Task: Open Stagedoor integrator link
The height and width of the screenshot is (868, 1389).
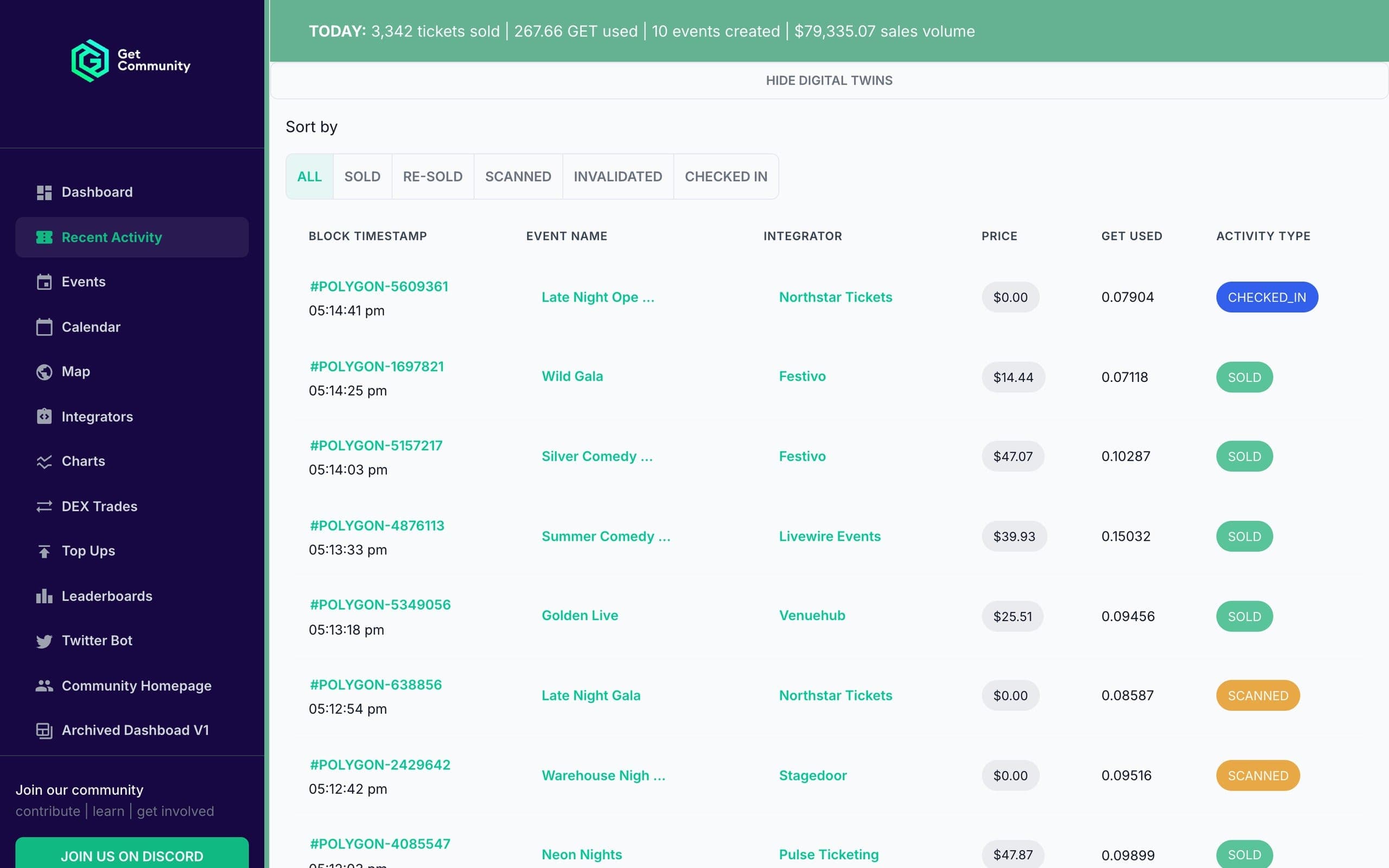Action: (x=813, y=776)
